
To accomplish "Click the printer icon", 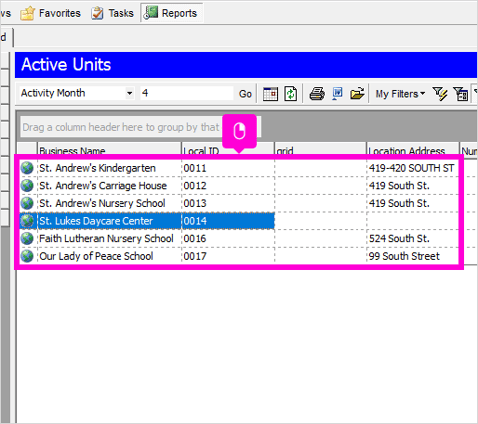I will point(317,94).
